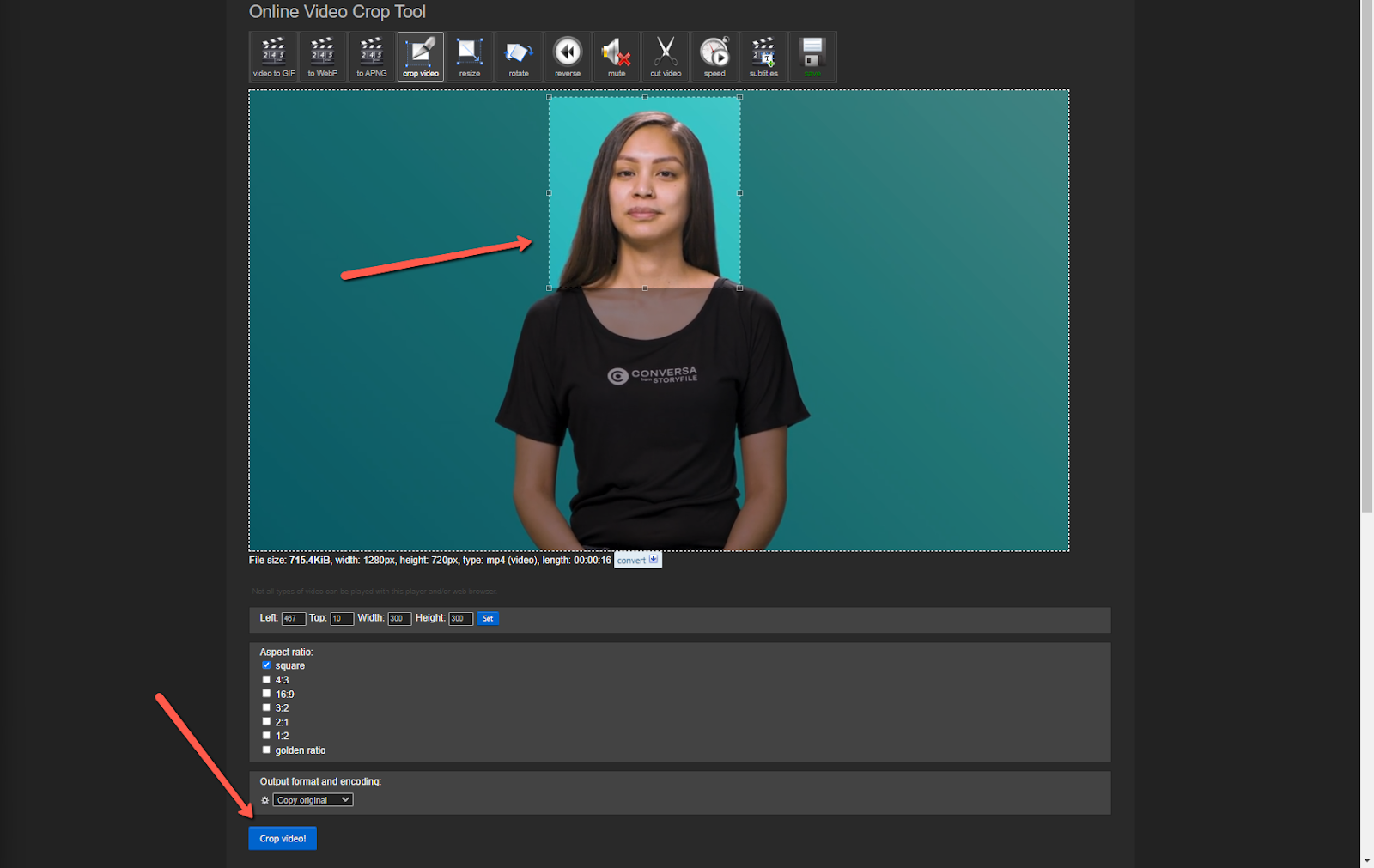Open the speed tool

click(714, 57)
